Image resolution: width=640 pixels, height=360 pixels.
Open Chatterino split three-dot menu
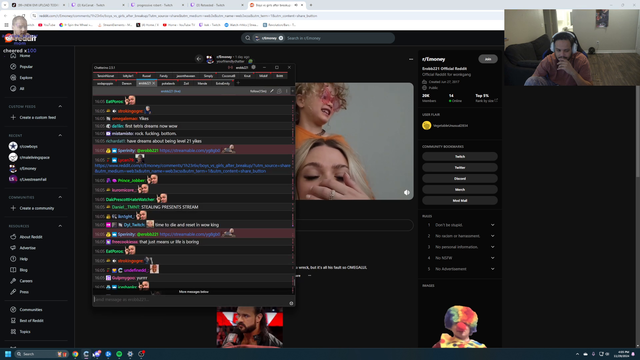tap(287, 91)
